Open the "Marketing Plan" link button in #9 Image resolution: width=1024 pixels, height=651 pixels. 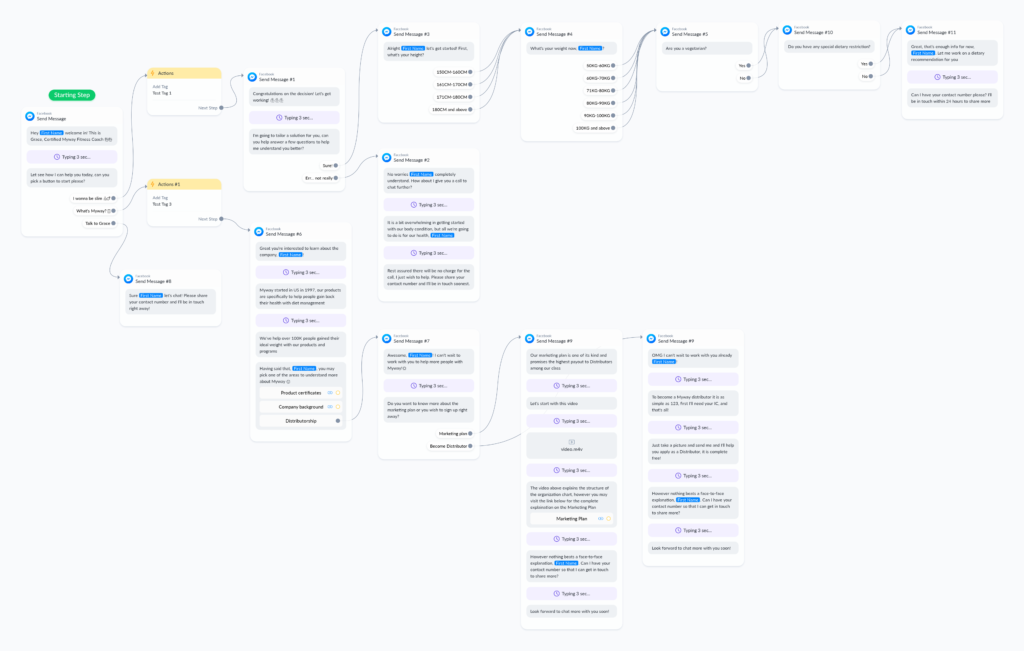(571, 519)
